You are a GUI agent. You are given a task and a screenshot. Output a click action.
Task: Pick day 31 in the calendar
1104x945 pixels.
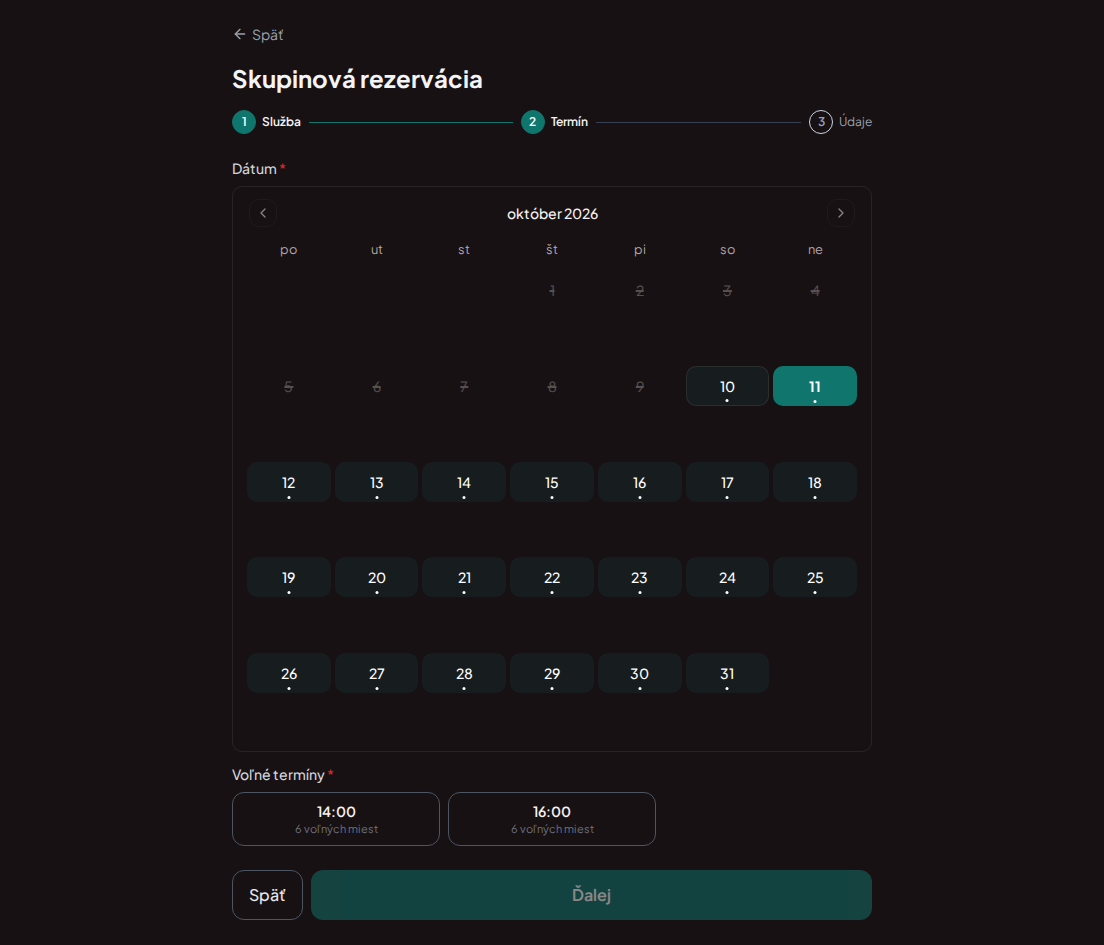(727, 673)
